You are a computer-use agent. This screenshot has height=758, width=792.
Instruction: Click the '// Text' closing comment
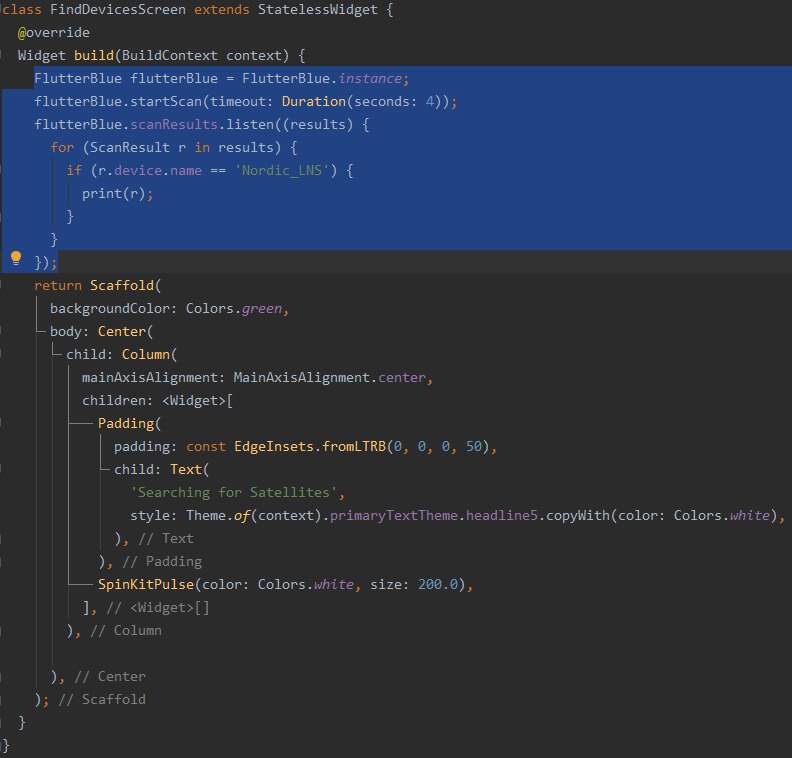click(166, 539)
